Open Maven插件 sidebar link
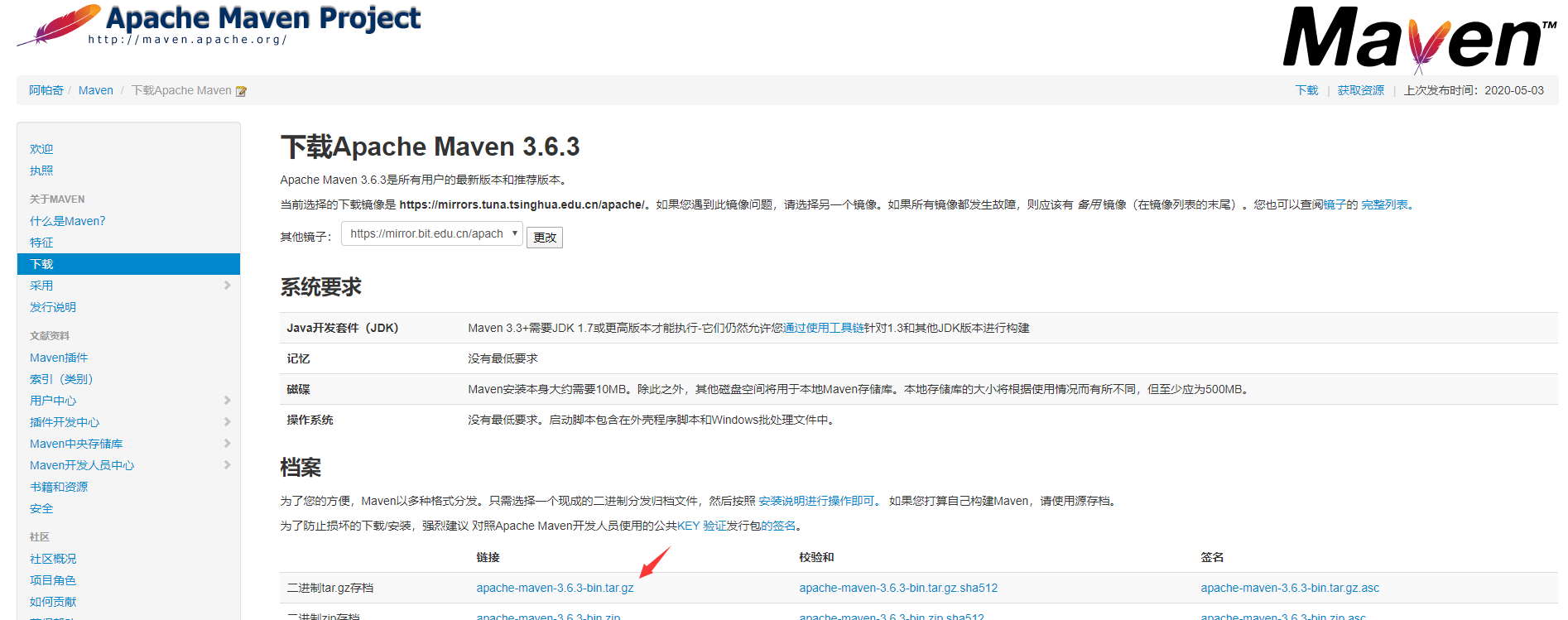This screenshot has width=1568, height=620. click(59, 358)
